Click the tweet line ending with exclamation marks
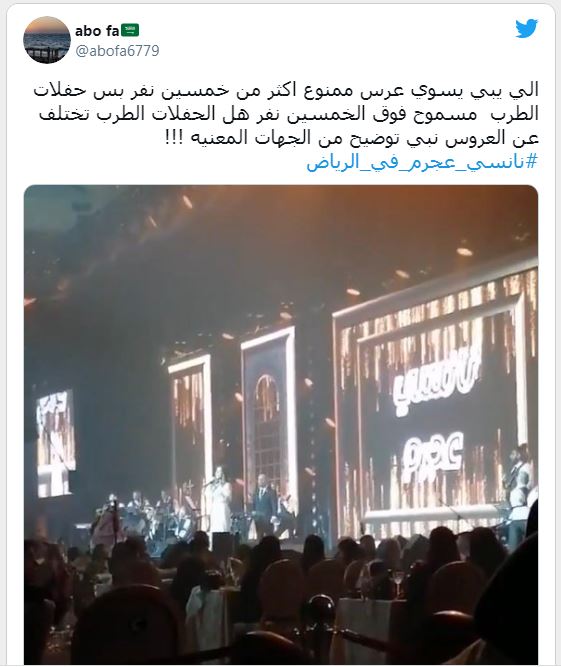Viewport: 561px width, 667px height. click(352, 139)
